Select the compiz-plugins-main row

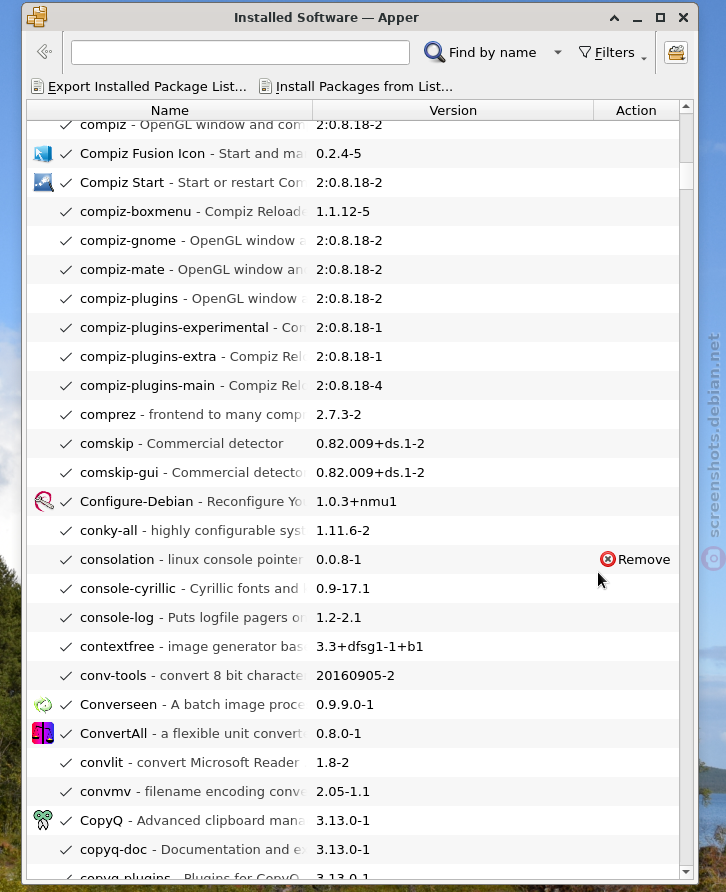pyautogui.click(x=353, y=386)
